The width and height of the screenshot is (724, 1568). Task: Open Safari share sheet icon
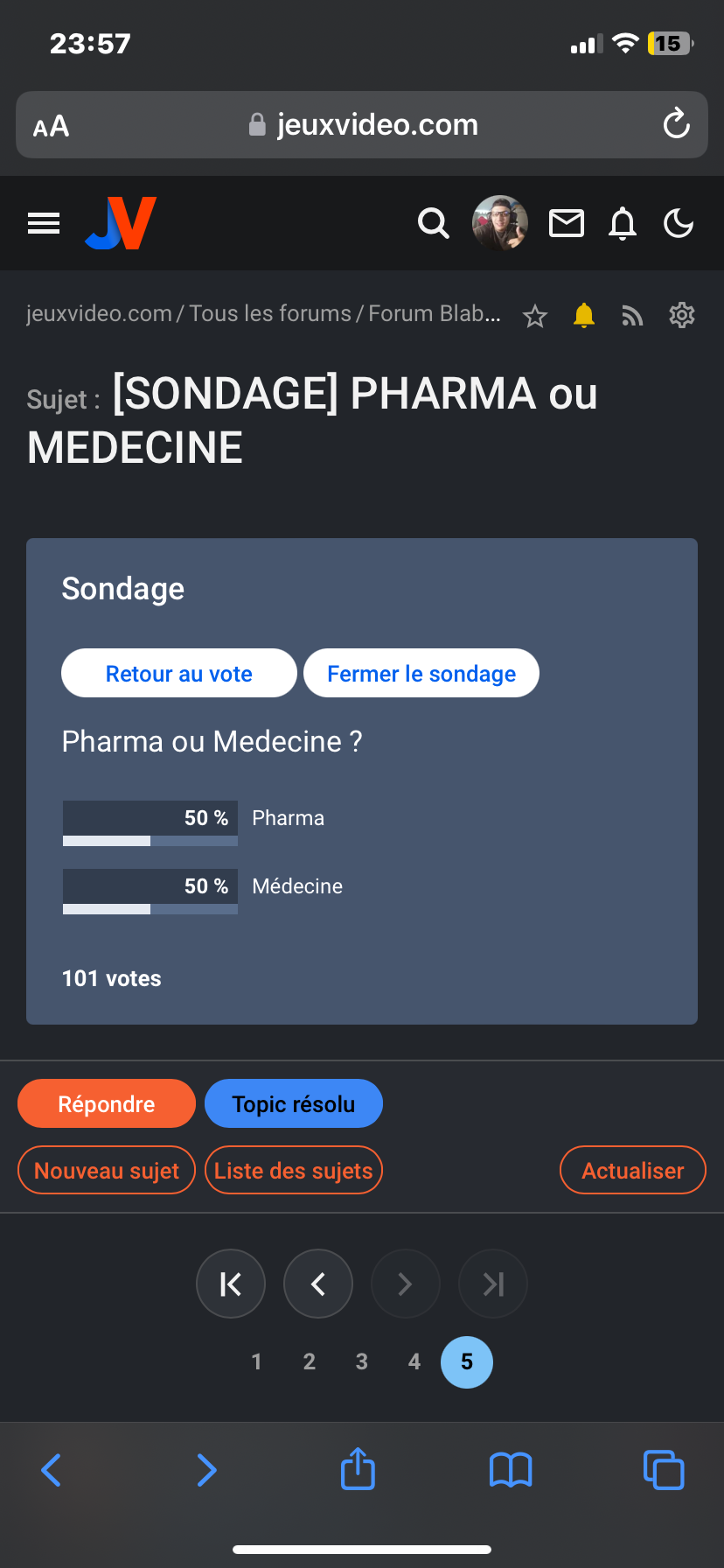[x=358, y=1469]
